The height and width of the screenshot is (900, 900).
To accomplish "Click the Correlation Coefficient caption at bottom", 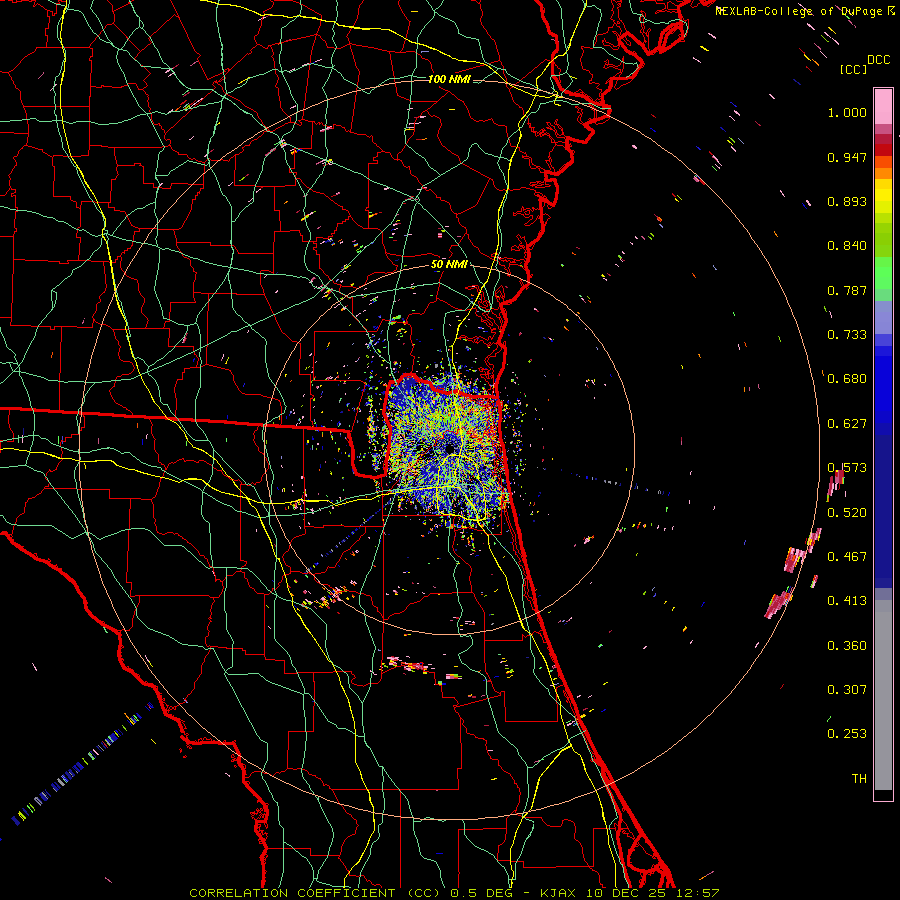I will [454, 893].
